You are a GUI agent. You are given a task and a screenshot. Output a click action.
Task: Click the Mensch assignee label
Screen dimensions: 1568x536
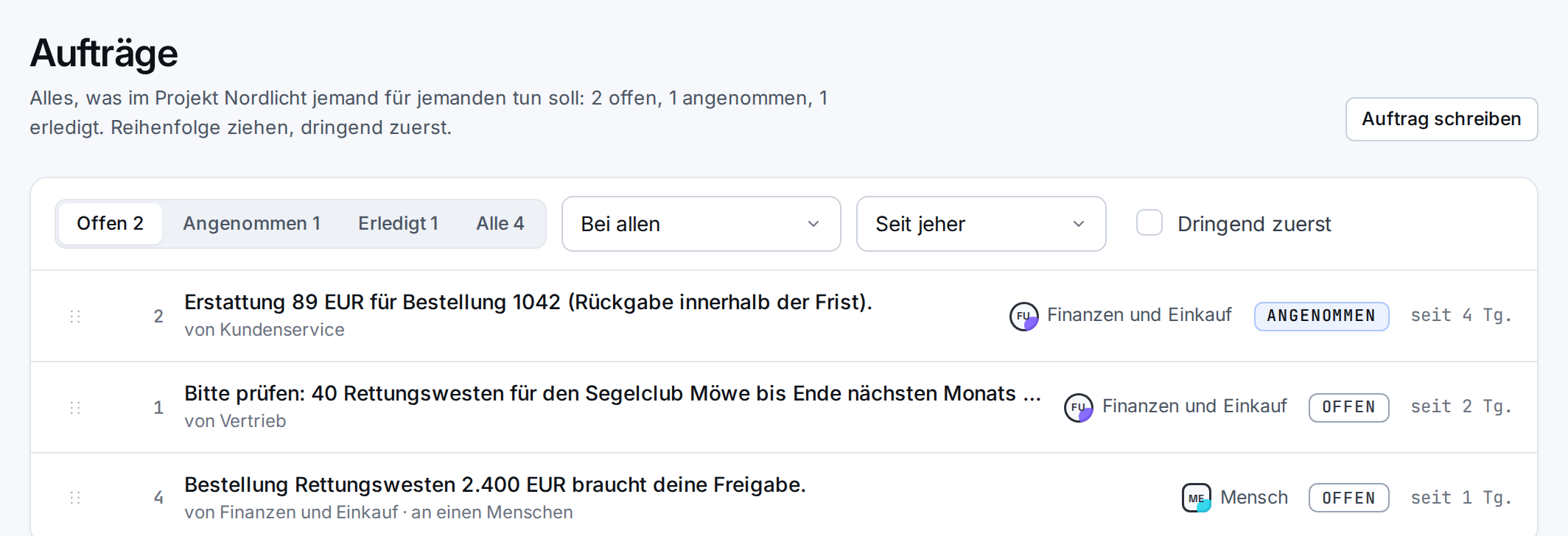(1254, 498)
